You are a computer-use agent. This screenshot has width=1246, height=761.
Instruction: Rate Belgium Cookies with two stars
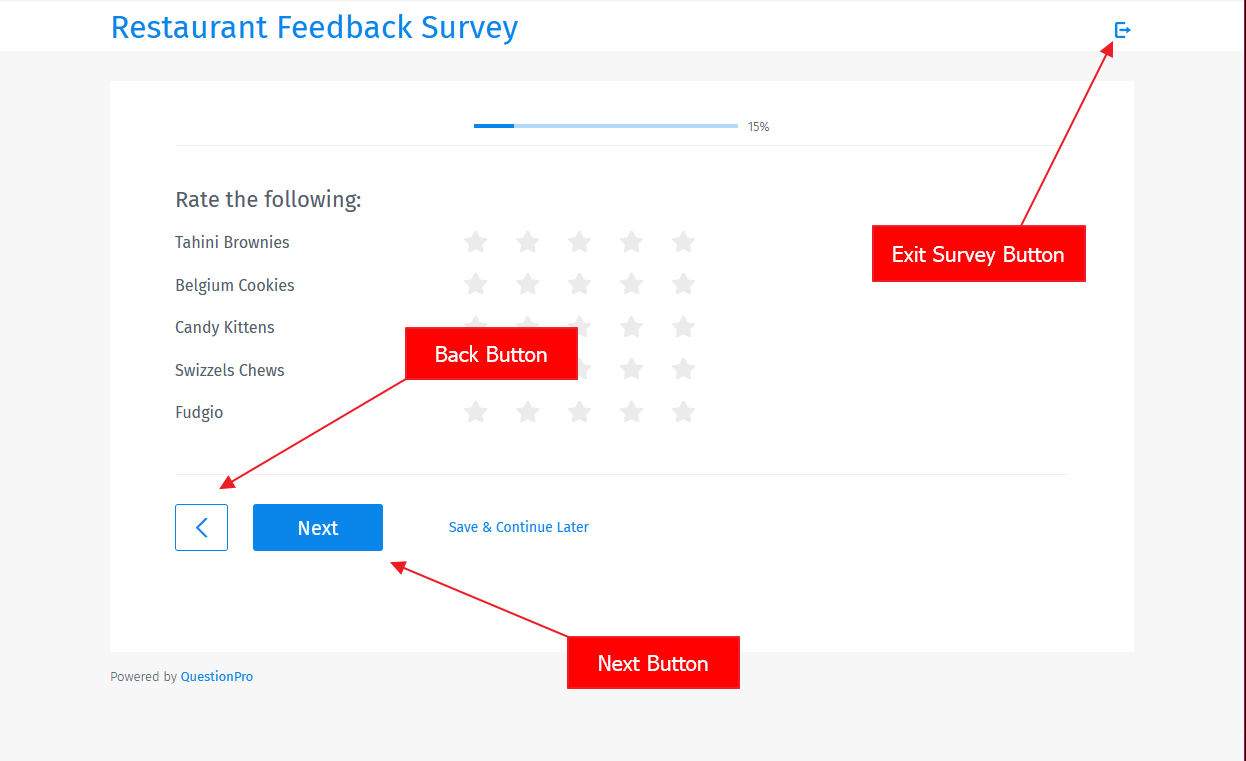[527, 284]
